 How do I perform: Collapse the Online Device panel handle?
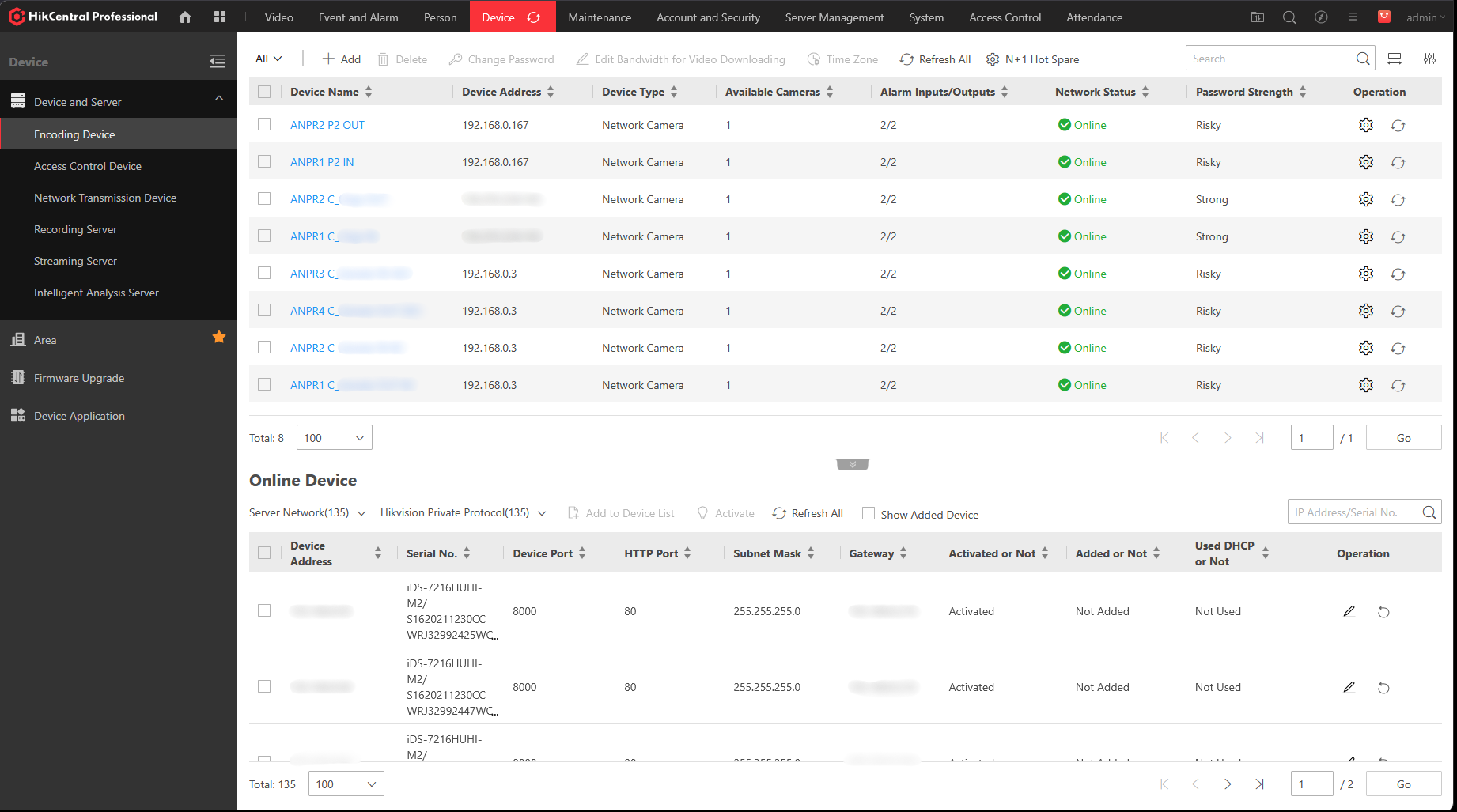pos(853,465)
